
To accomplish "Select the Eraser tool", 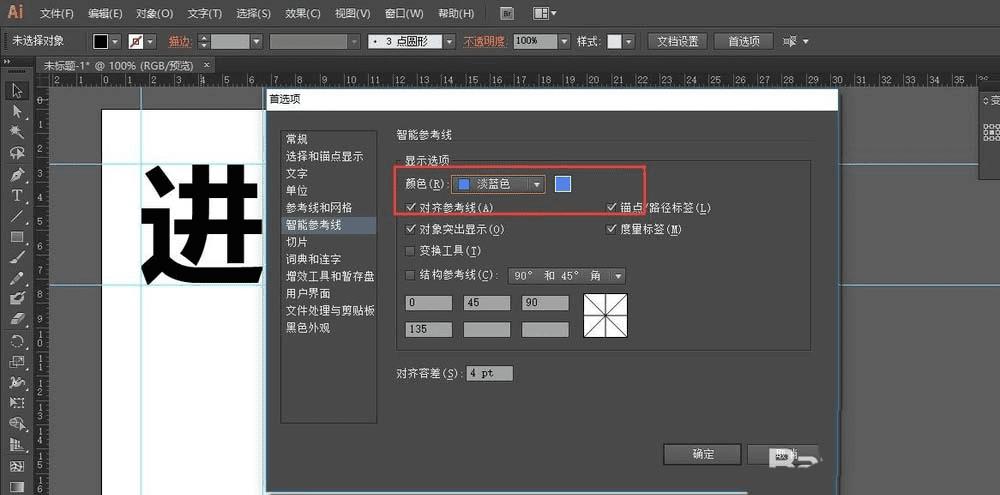I will pos(17,319).
